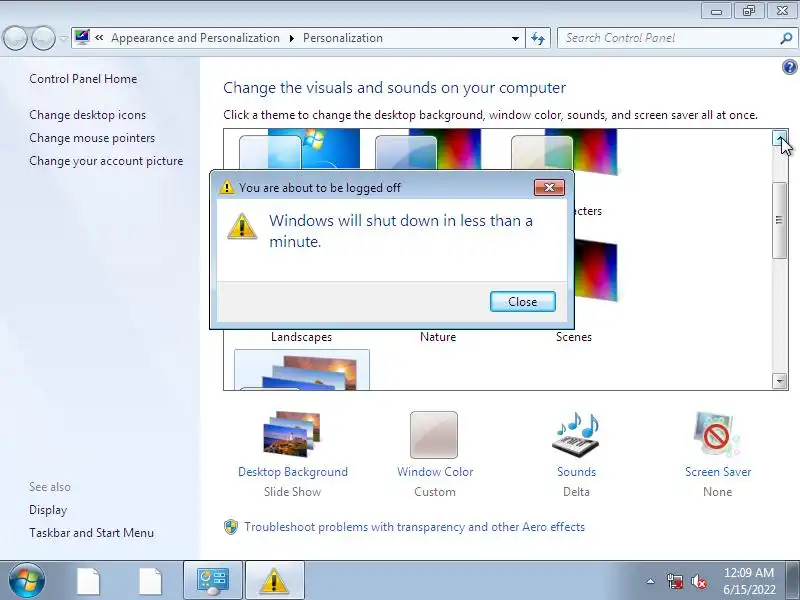Viewport: 800px width, 600px height.
Task: Select the second theme thumbnail with rainbow background
Action: pos(428,149)
